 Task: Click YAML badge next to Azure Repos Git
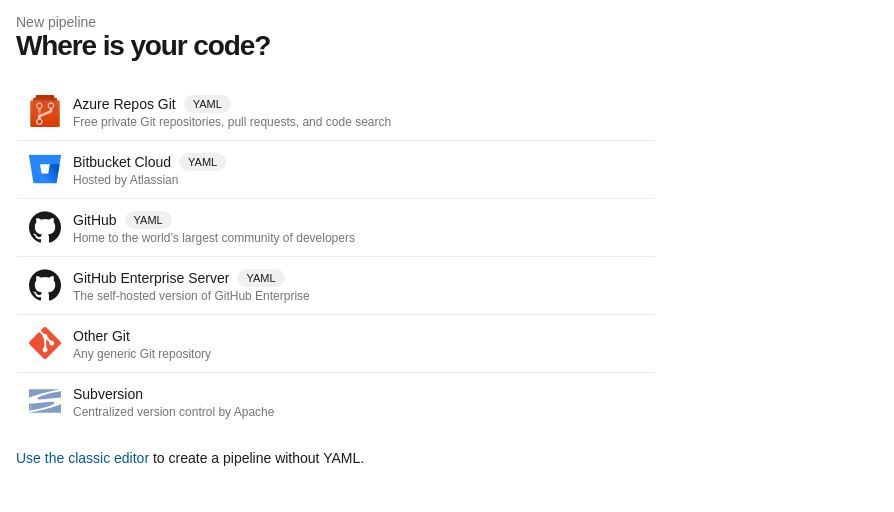coord(207,104)
